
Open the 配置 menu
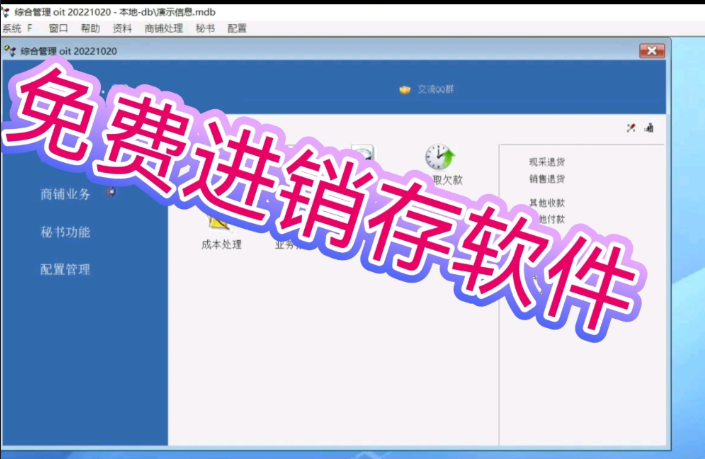tap(237, 29)
